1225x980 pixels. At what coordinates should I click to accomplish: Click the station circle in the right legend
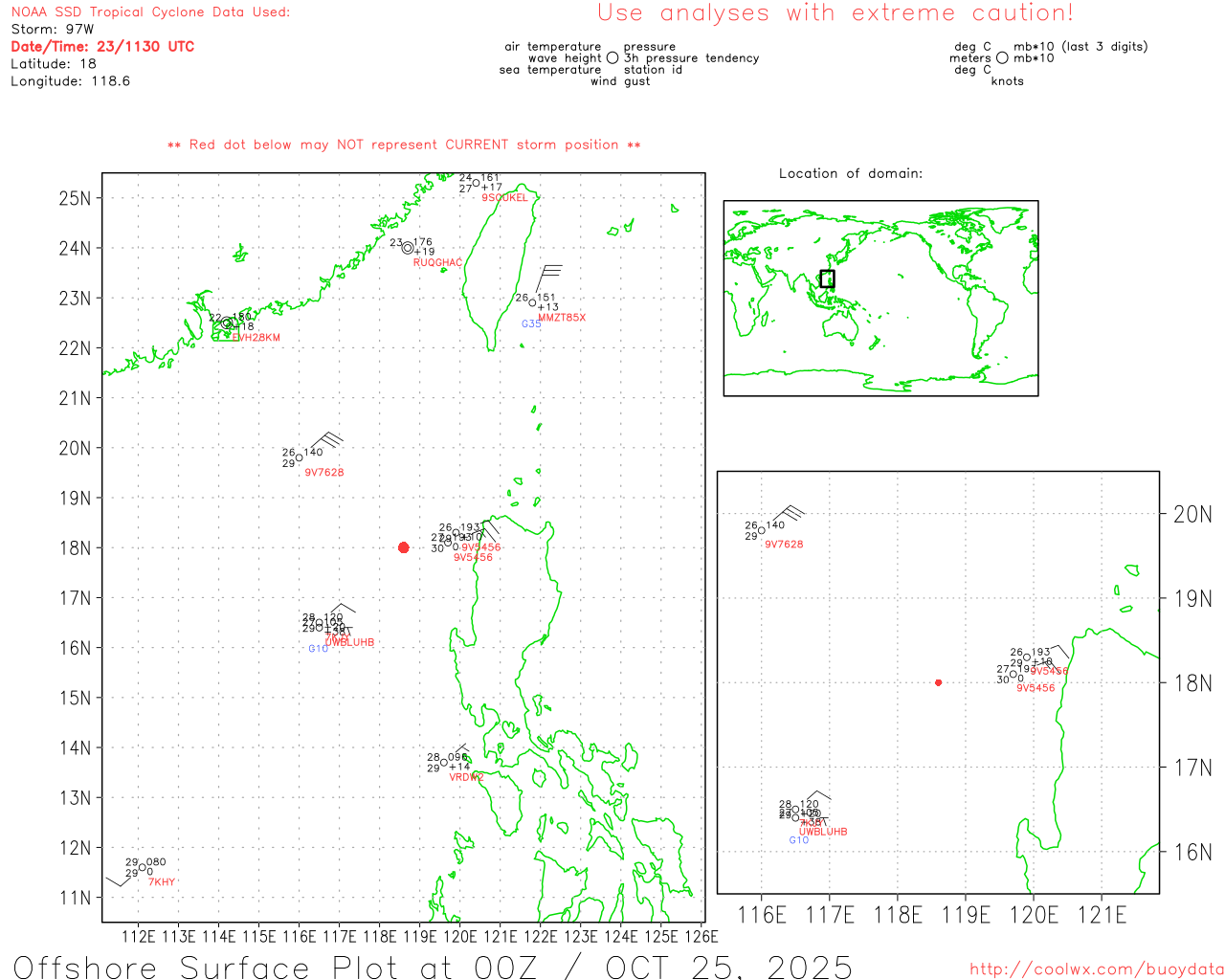[x=1002, y=58]
